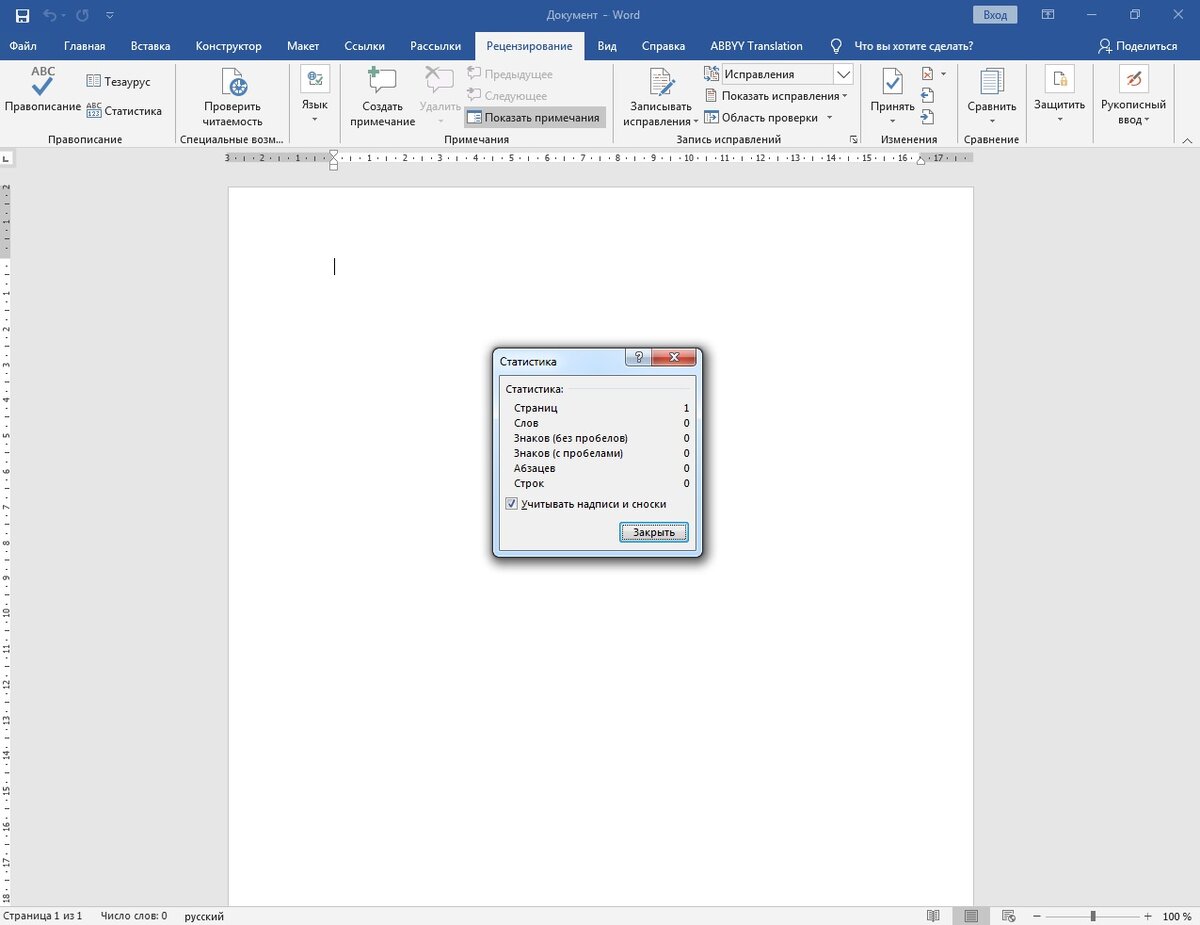Switch to the Вставка tab
This screenshot has height=925, width=1200.
[x=150, y=46]
